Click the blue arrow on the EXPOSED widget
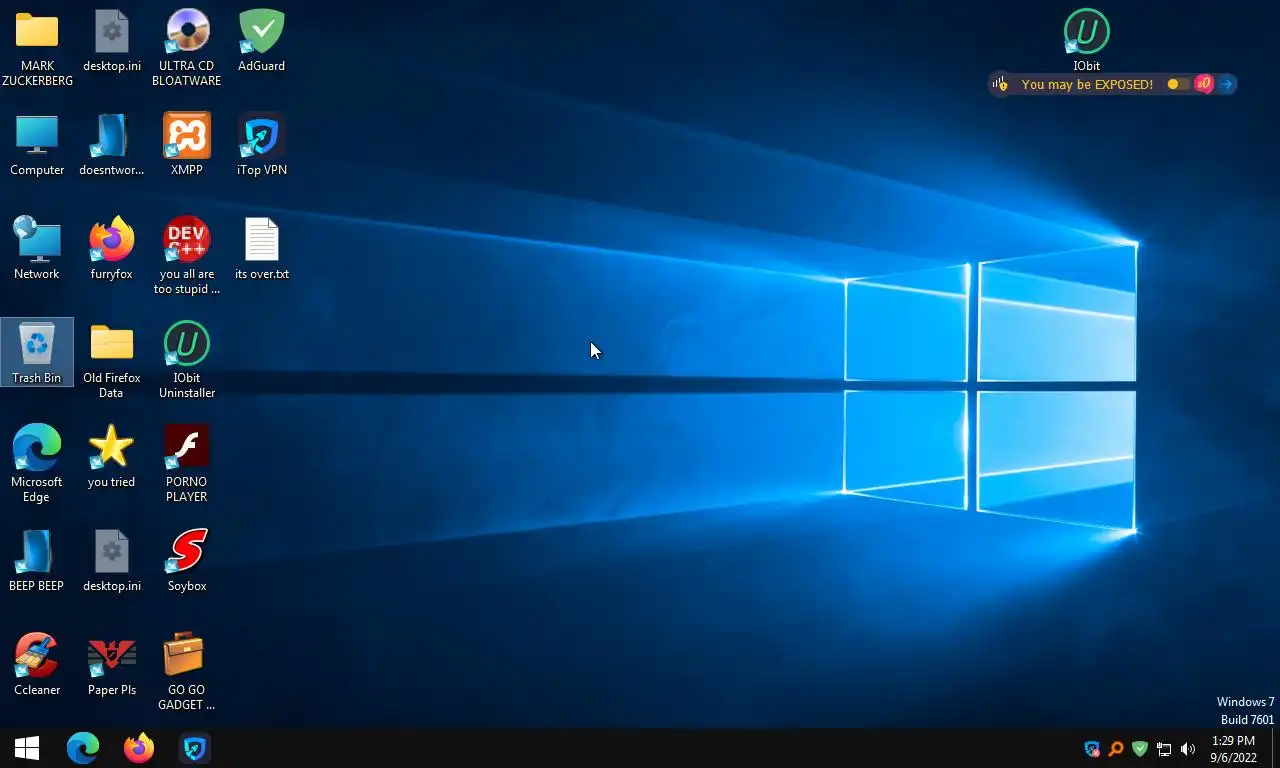The width and height of the screenshot is (1280, 768). pos(1226,84)
